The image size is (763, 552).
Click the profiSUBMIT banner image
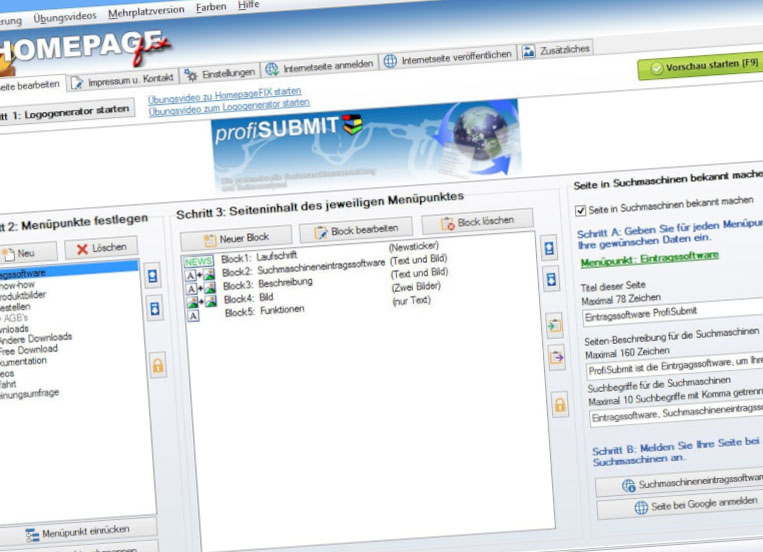pos(367,145)
